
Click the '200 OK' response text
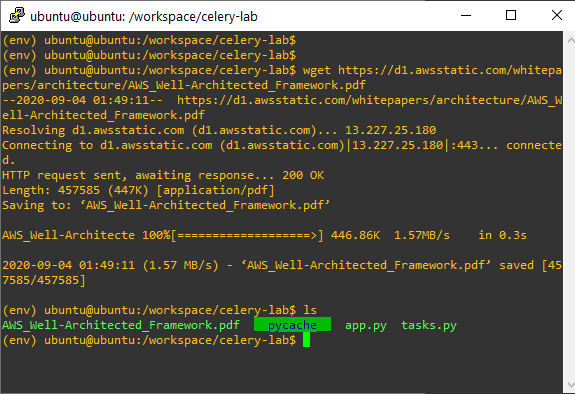(x=303, y=175)
